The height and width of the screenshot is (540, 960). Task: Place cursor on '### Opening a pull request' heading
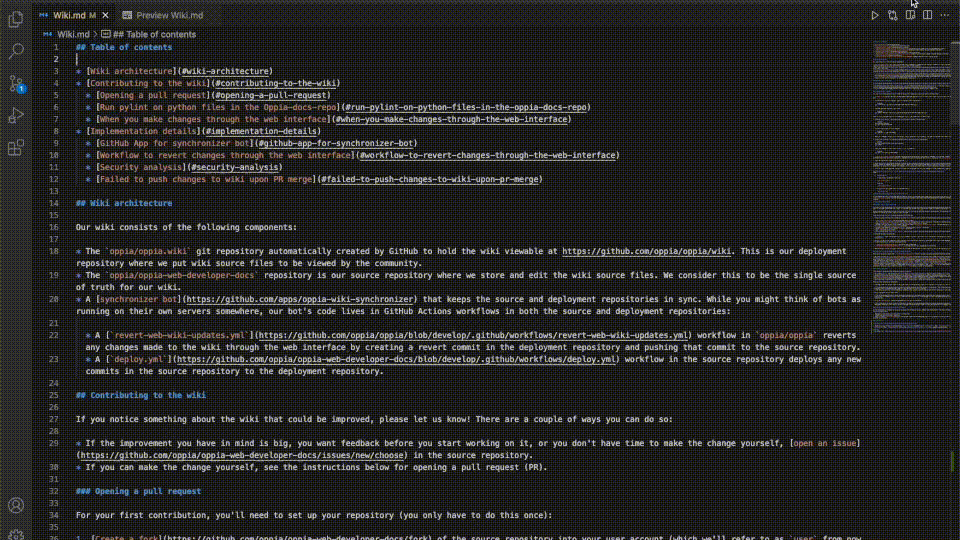pos(138,492)
